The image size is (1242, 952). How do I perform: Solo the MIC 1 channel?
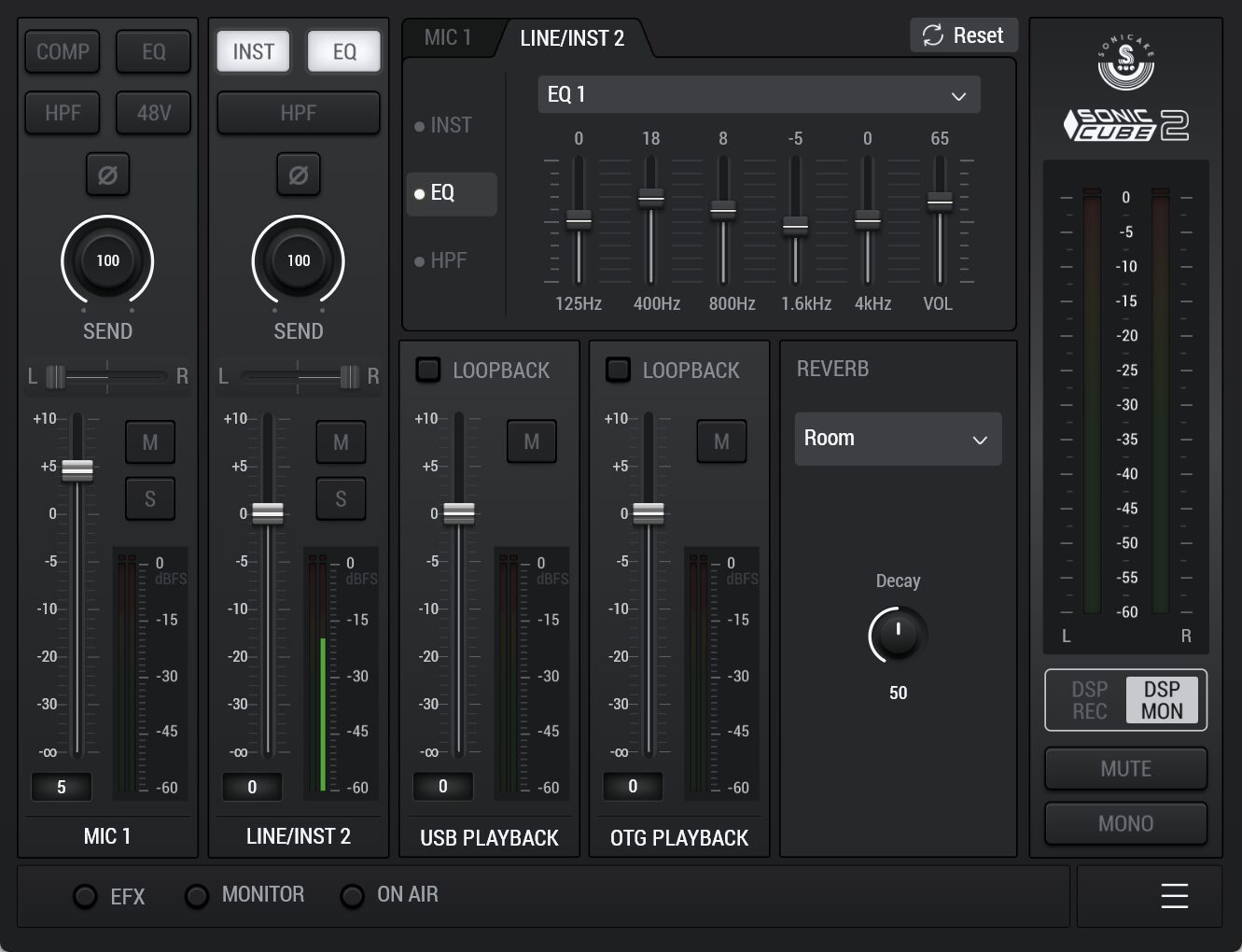150,499
